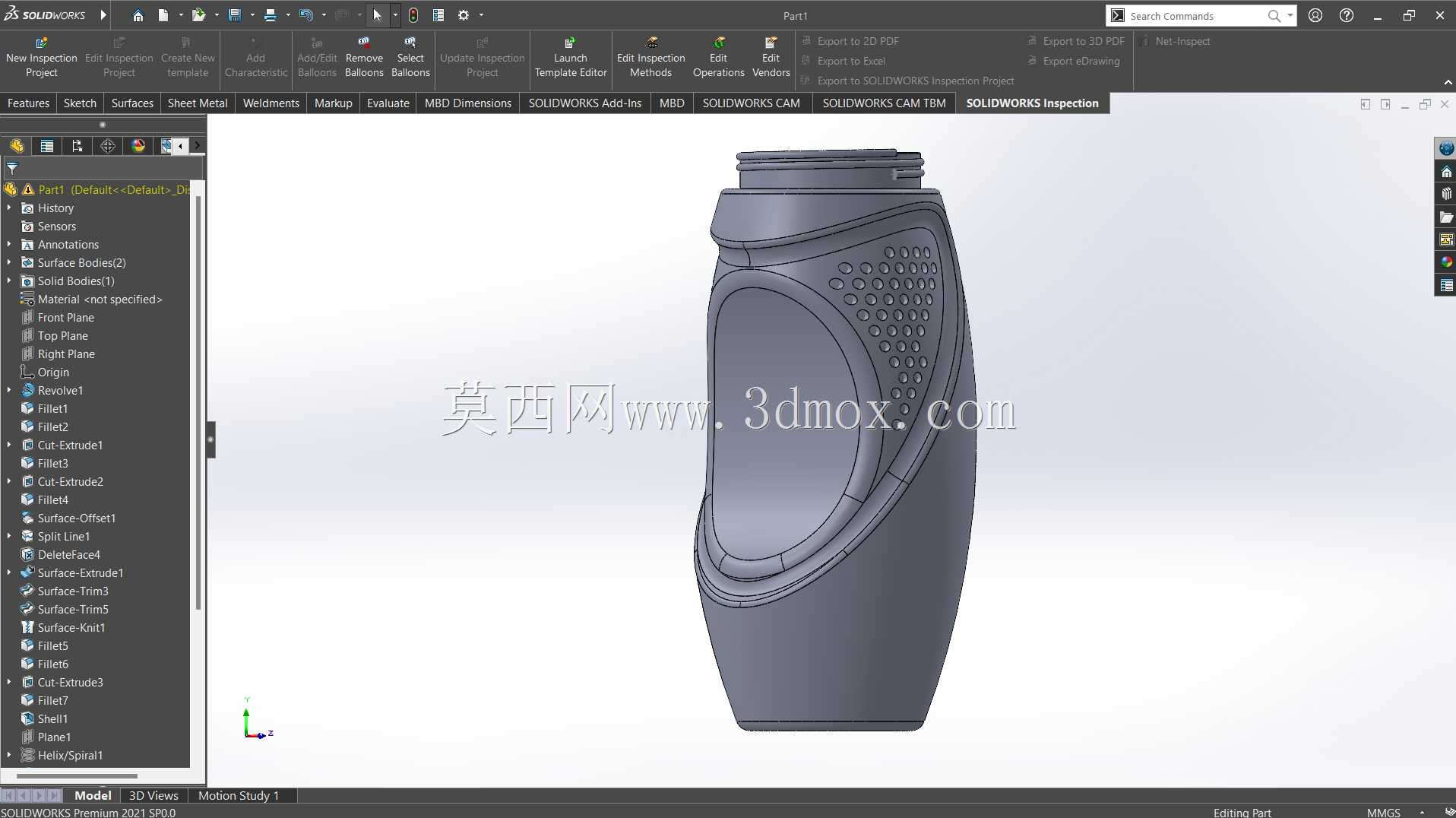Expand the Cut-Extrude1 feature

coord(9,445)
